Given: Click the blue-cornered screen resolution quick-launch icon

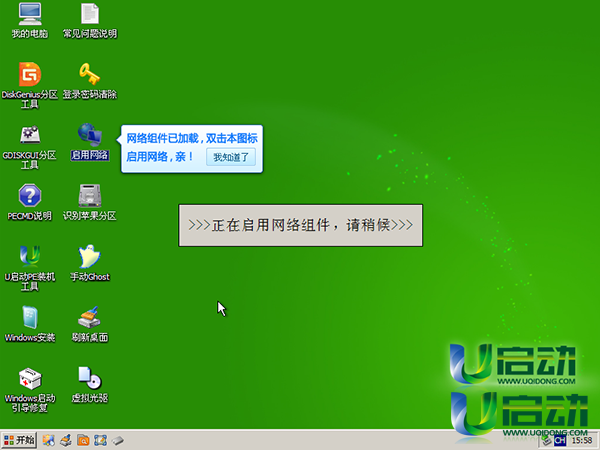Looking at the screenshot, I should pyautogui.click(x=100, y=440).
